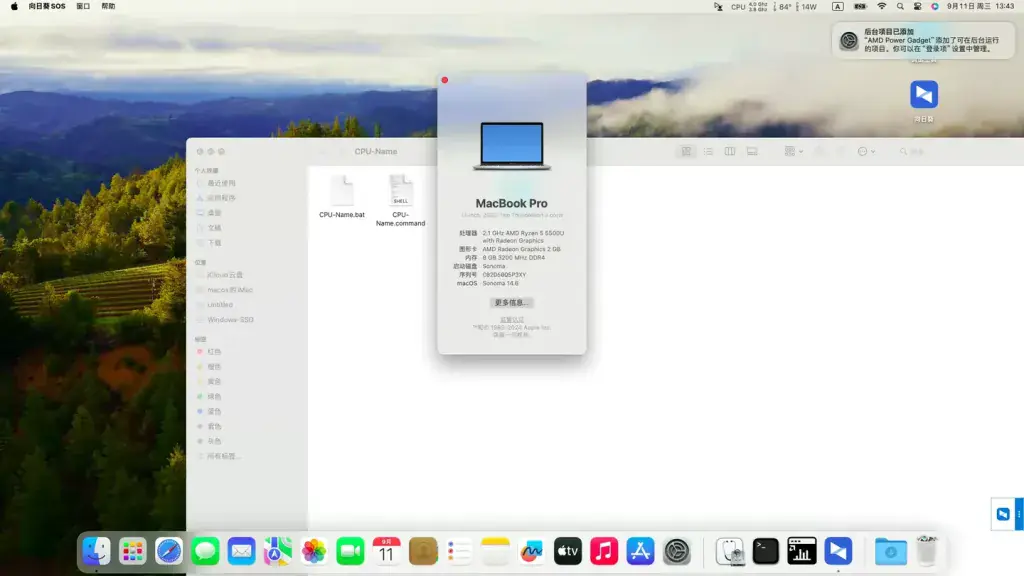Select Windows-SSD in Finder sidebar

pyautogui.click(x=230, y=320)
